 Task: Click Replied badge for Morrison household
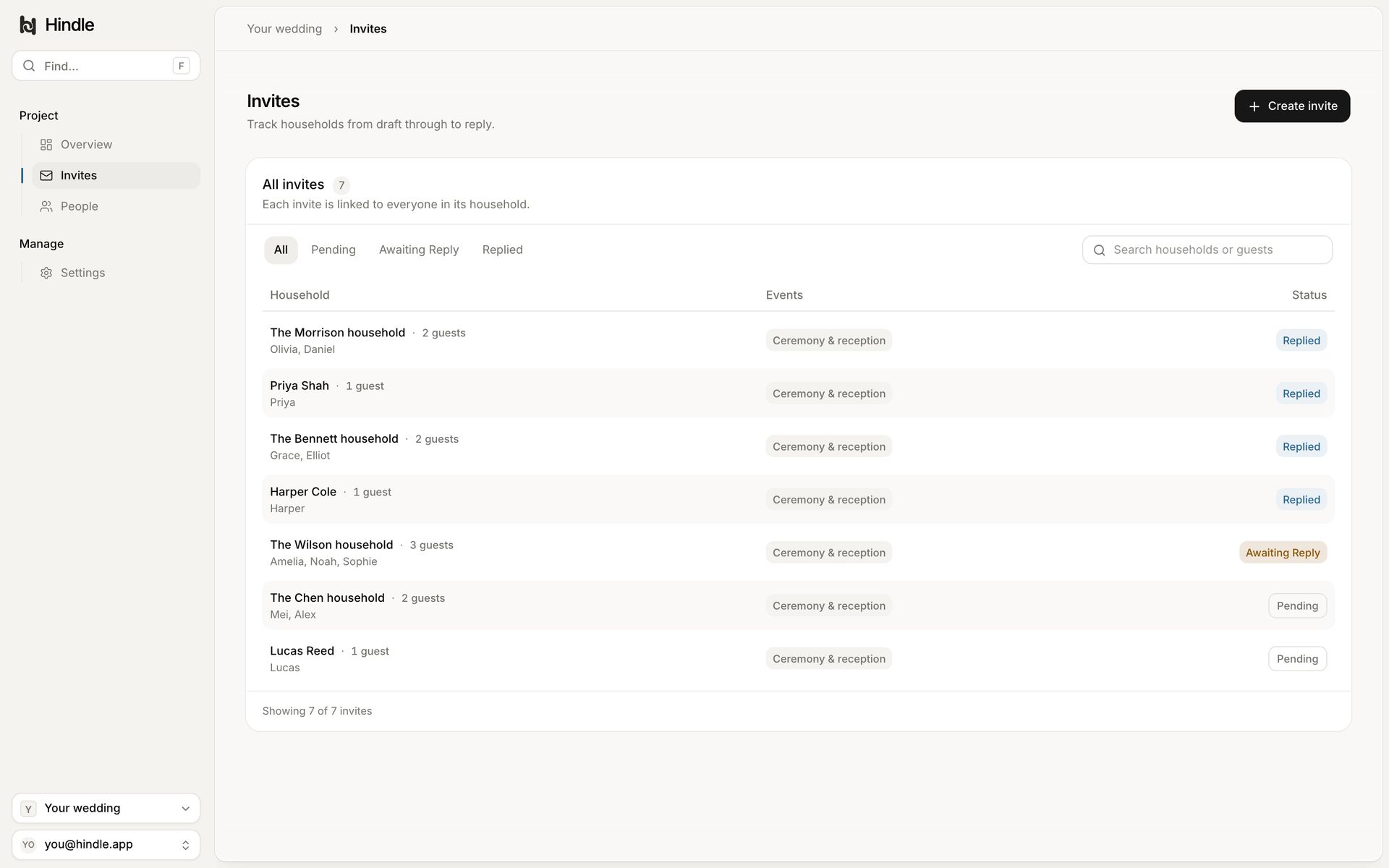(x=1301, y=341)
